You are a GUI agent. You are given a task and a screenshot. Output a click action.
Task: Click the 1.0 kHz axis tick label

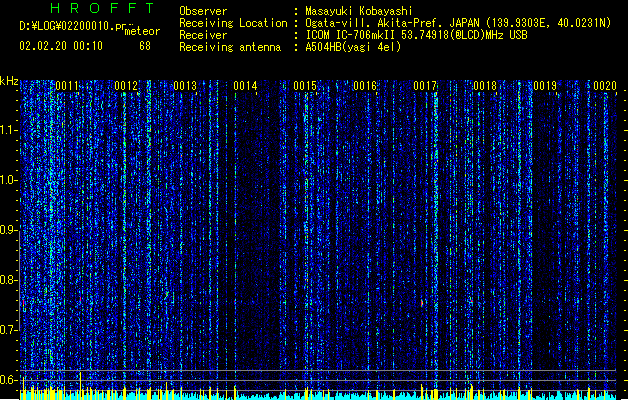click(8, 180)
